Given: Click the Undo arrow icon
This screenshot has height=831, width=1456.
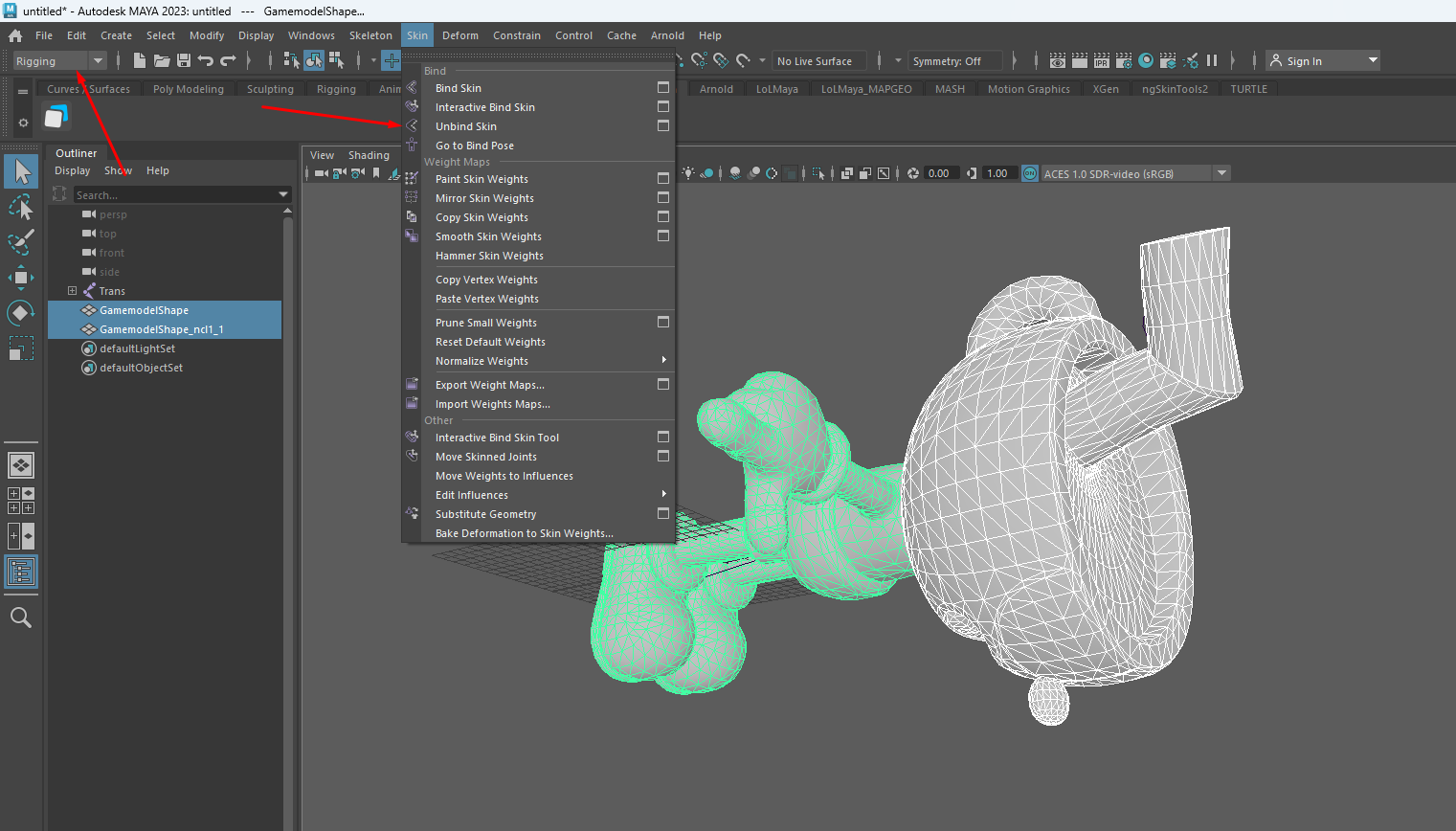Looking at the screenshot, I should click(x=205, y=60).
